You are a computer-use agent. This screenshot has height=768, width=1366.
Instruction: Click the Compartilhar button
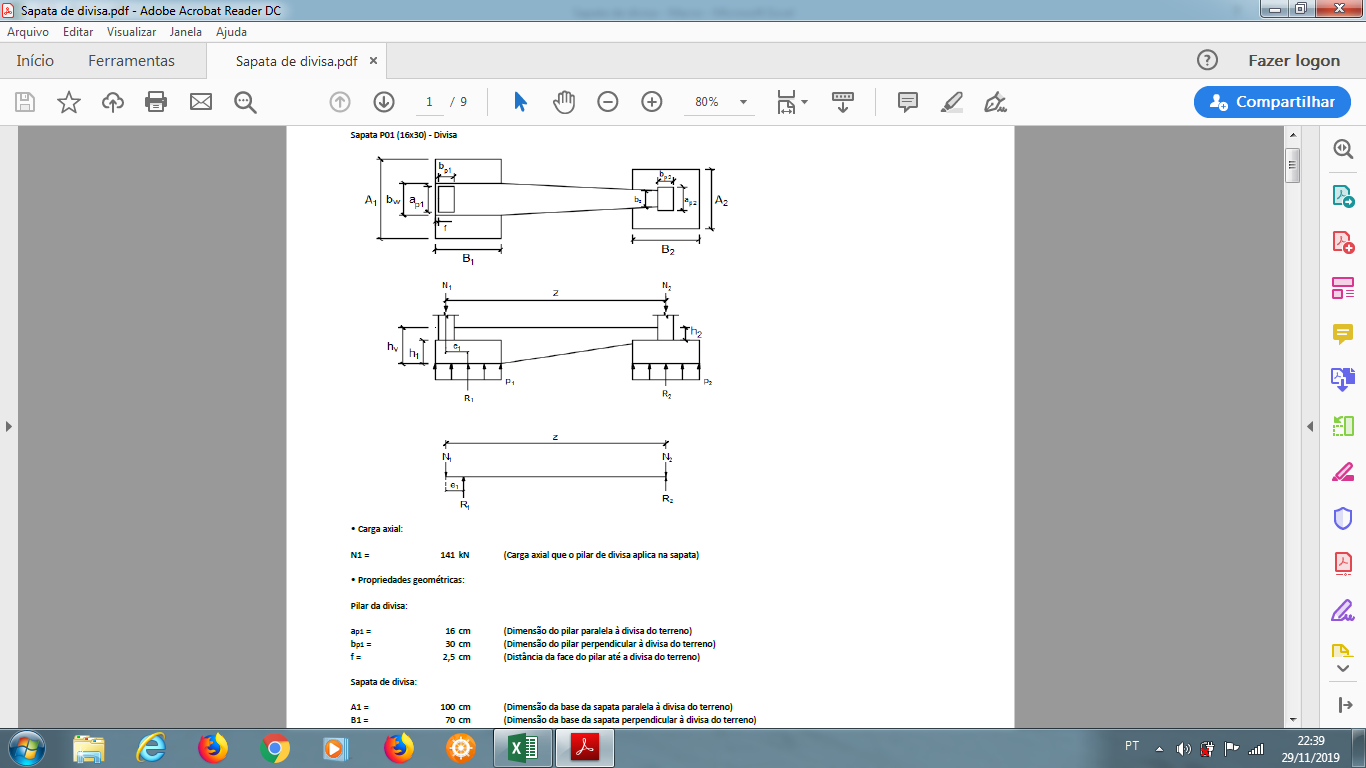click(x=1272, y=102)
